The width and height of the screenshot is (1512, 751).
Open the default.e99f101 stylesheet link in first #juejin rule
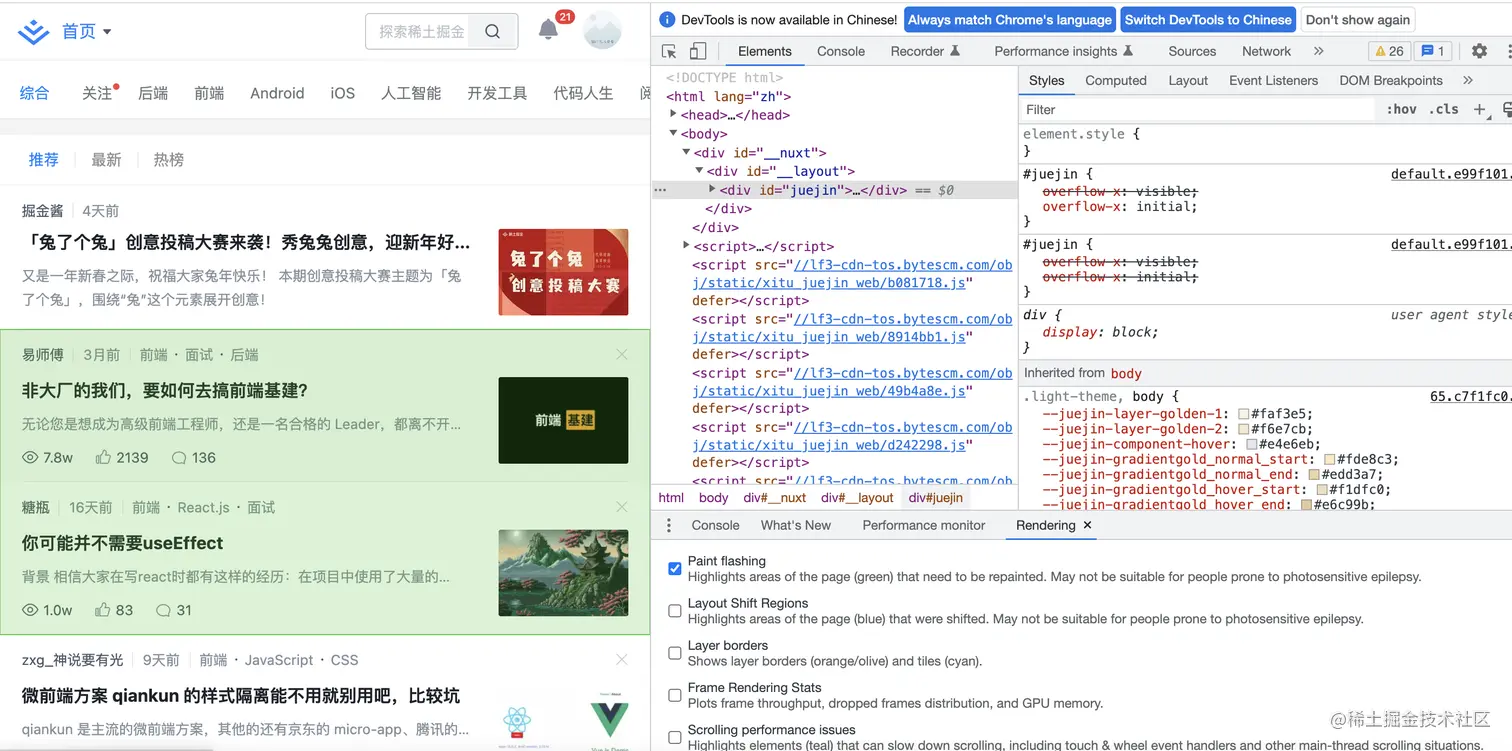(x=1451, y=174)
